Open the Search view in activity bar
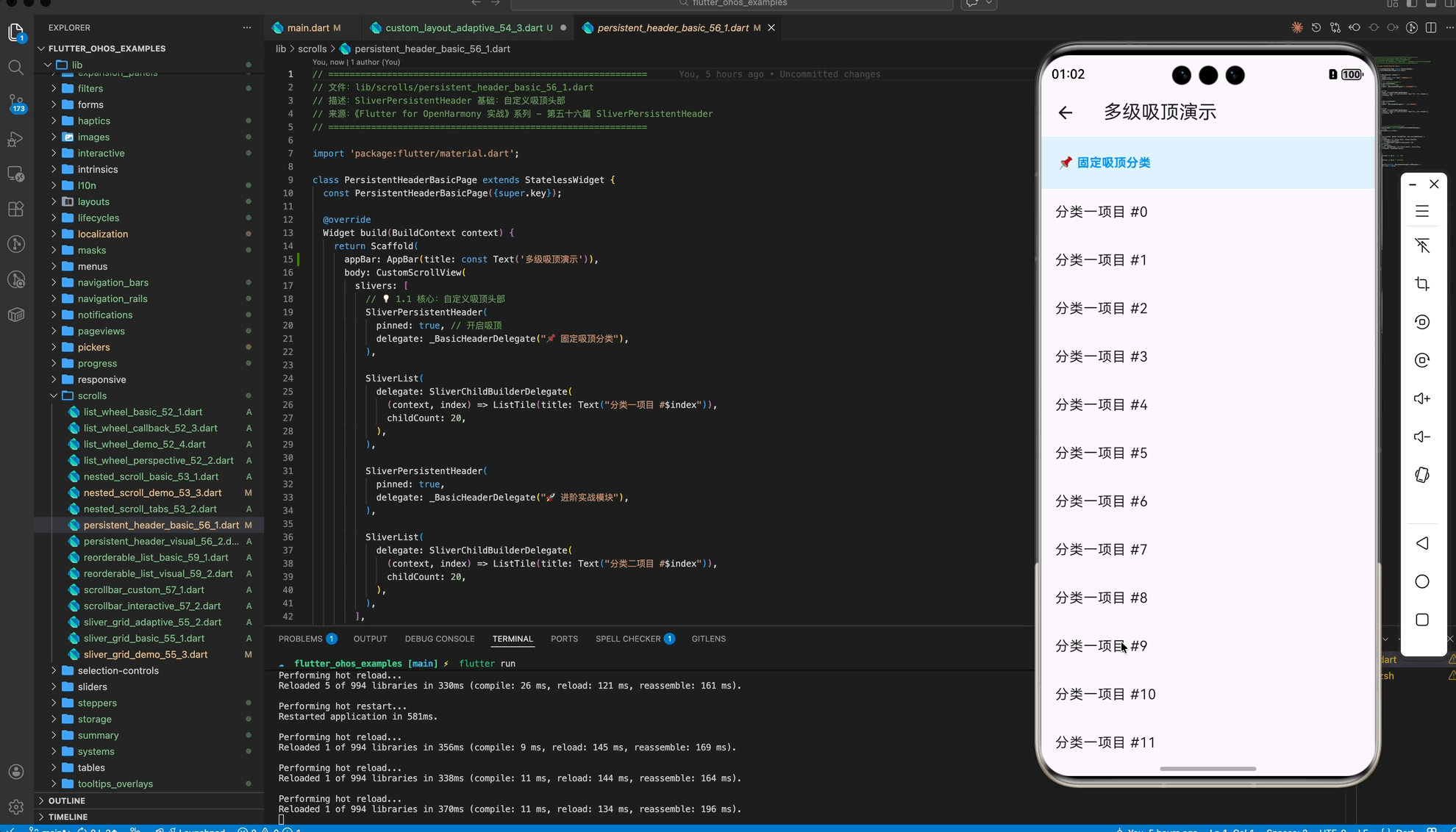 click(15, 68)
